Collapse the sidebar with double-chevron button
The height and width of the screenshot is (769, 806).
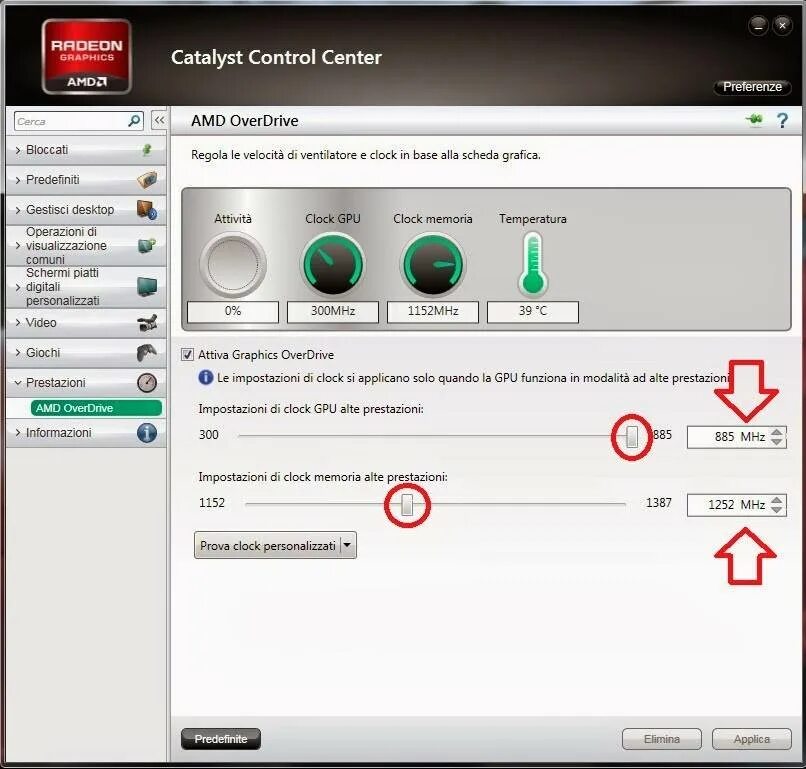(x=159, y=121)
